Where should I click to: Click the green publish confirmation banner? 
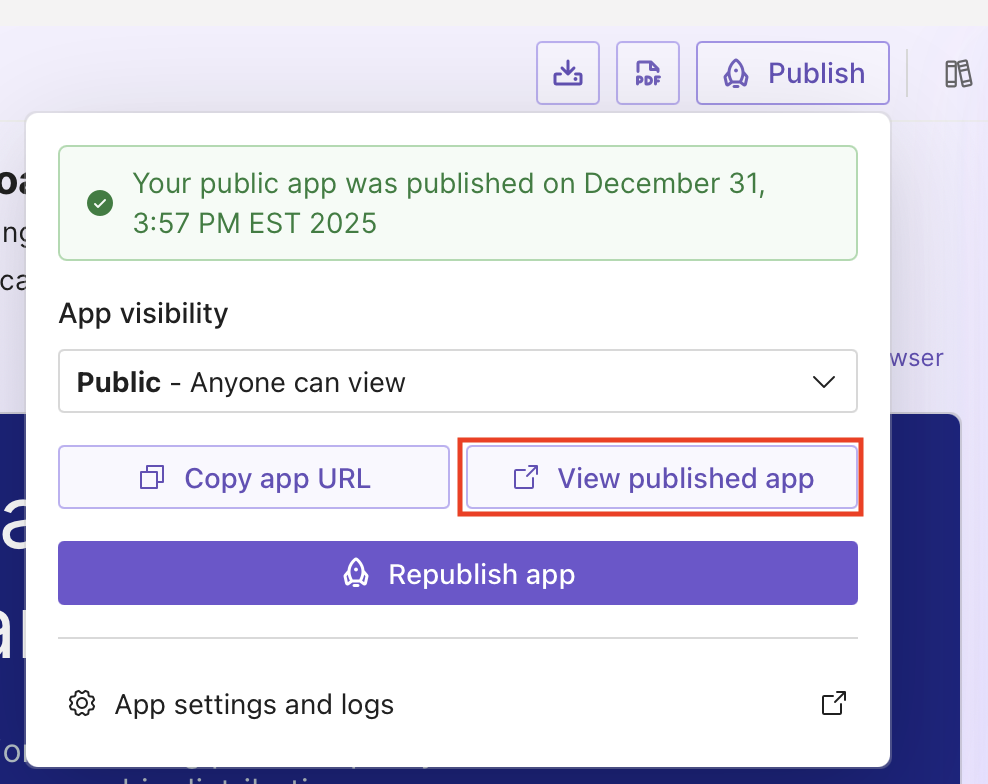point(458,203)
